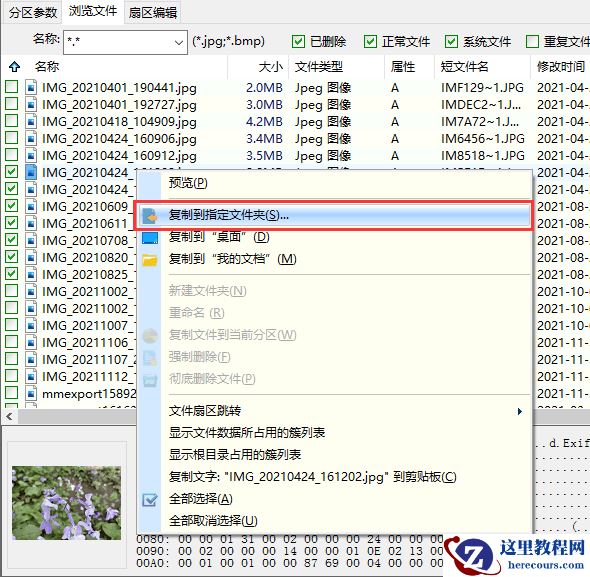The image size is (590, 577).
Task: Click the up-arrow parent folder icon
Action: pyautogui.click(x=14, y=67)
